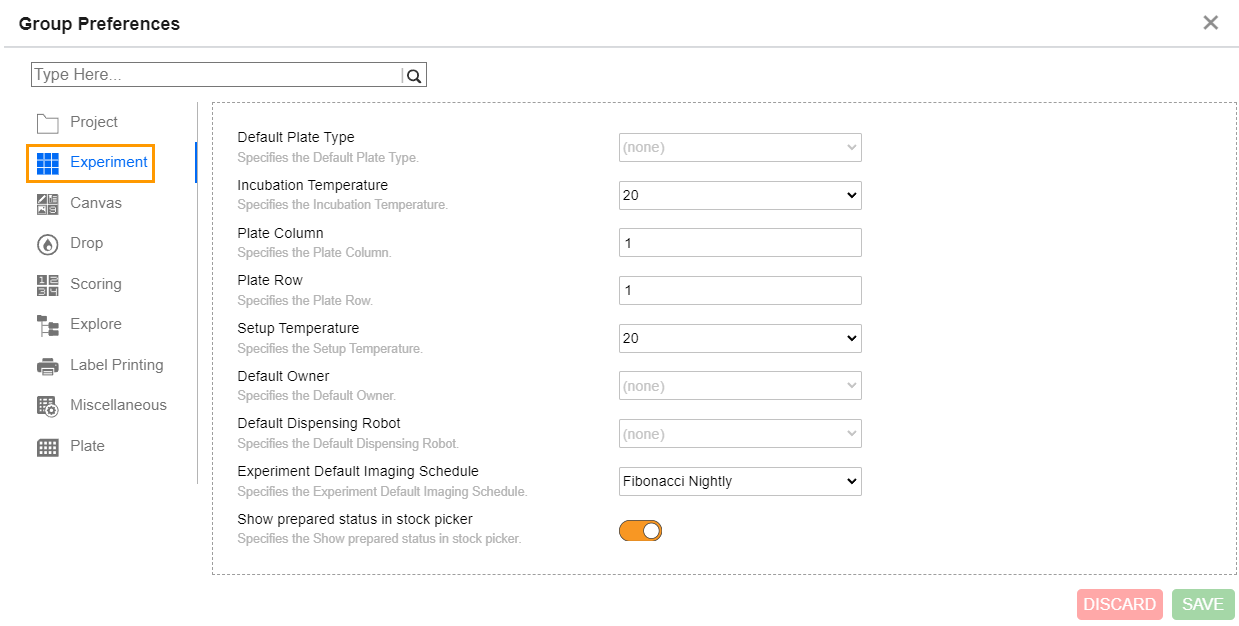
Task: Switch to the Canvas tab
Action: coord(96,203)
